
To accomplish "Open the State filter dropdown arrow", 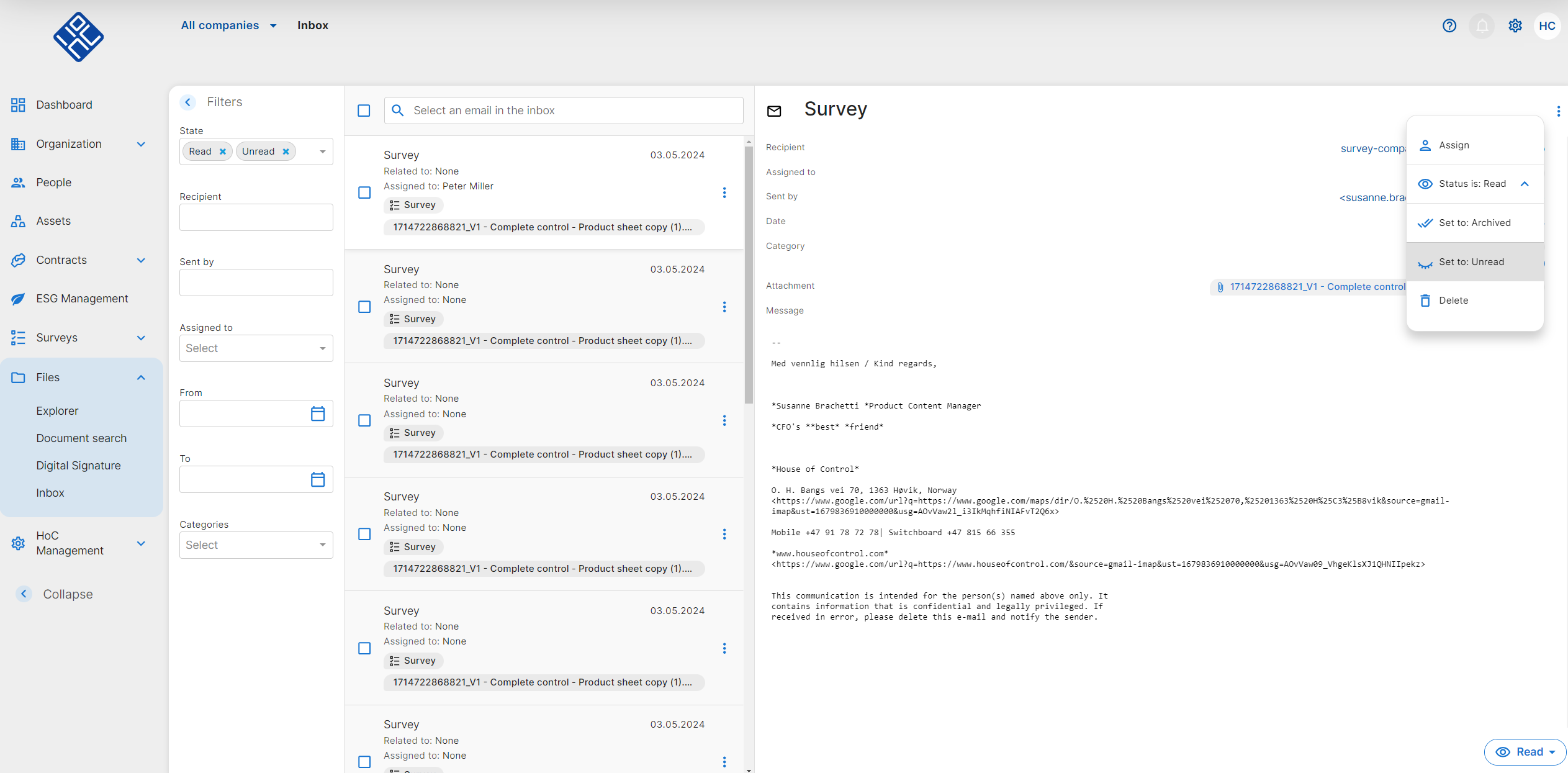I will click(322, 151).
